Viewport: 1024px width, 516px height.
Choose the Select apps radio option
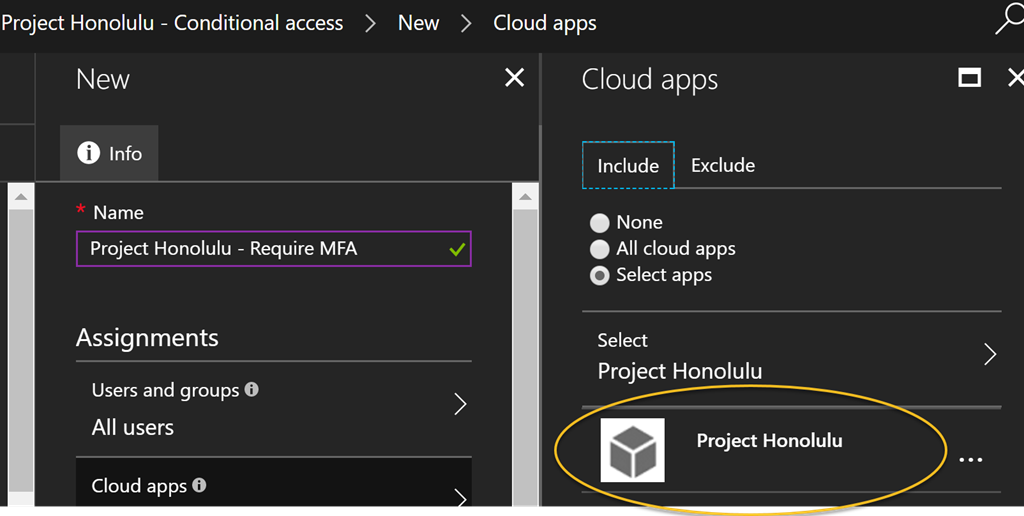tap(600, 276)
